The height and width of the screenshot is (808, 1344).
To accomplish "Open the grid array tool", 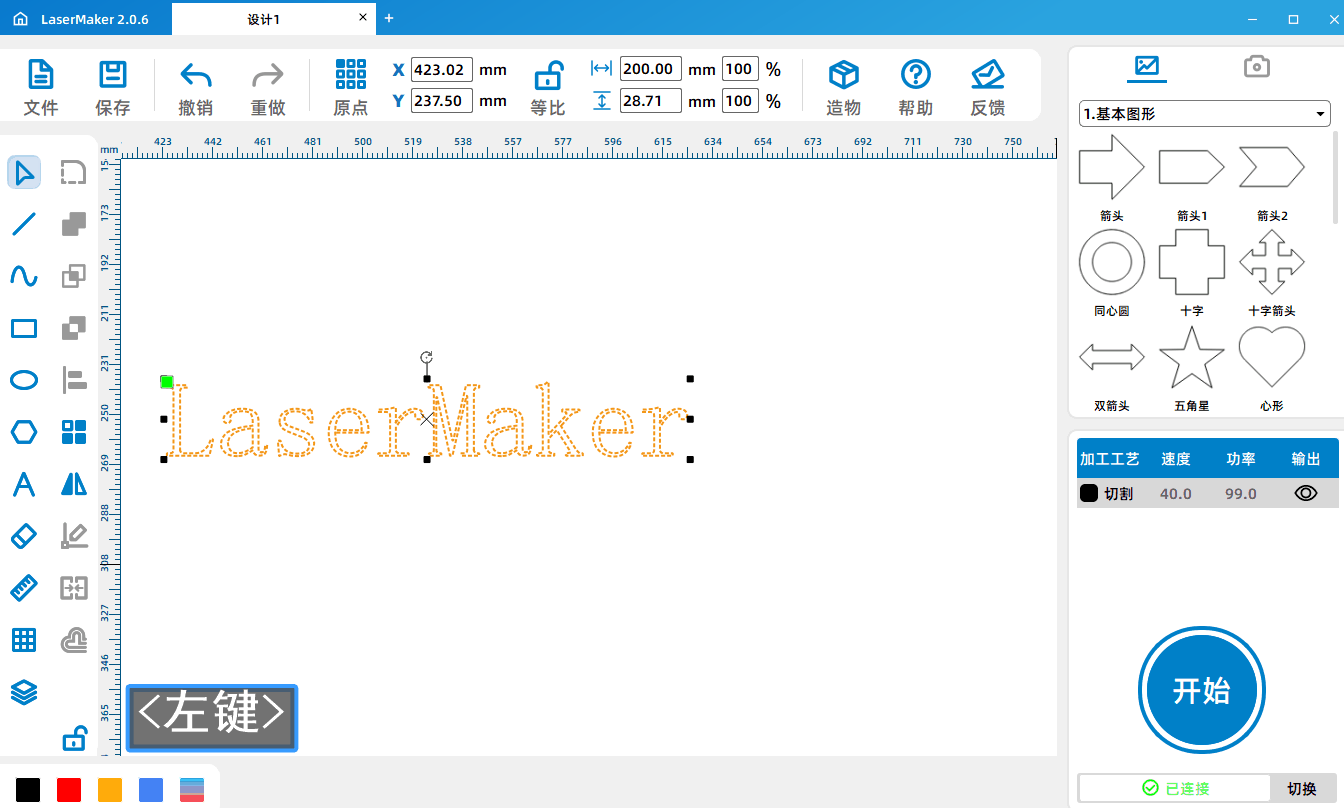I will [x=24, y=640].
